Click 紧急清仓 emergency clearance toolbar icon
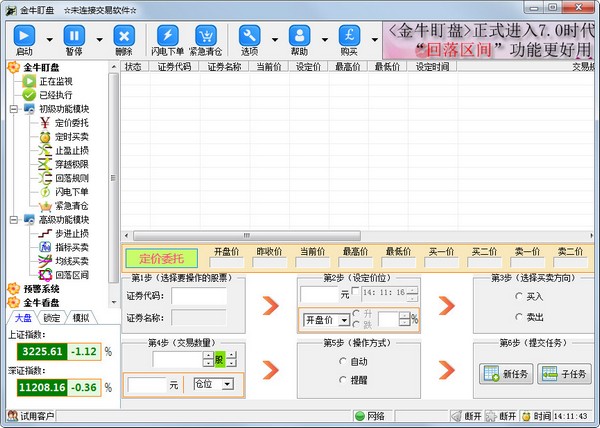Screen dimensions: 600x428 pyautogui.click(x=206, y=36)
